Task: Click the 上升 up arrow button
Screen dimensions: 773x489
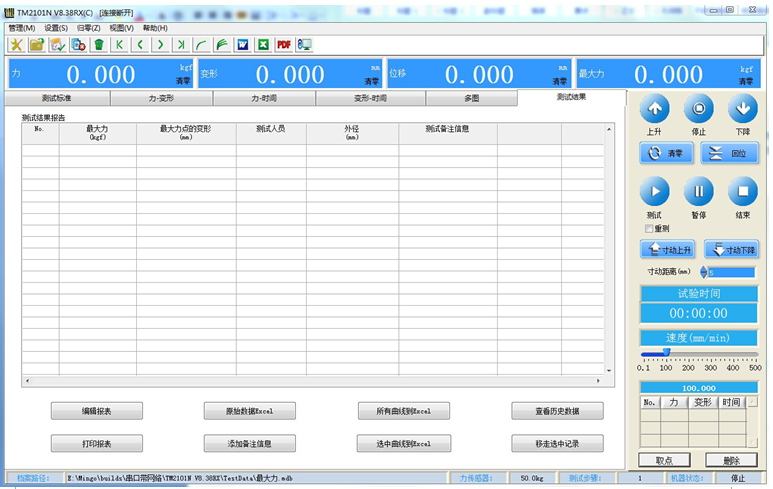Action: click(655, 109)
